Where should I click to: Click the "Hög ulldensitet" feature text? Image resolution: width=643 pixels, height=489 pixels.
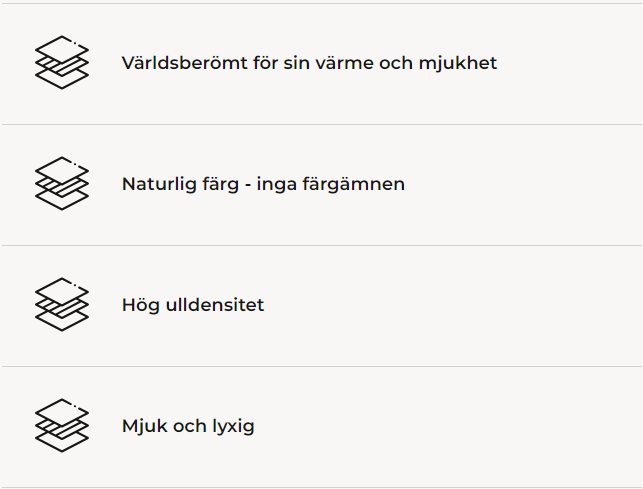coord(193,305)
